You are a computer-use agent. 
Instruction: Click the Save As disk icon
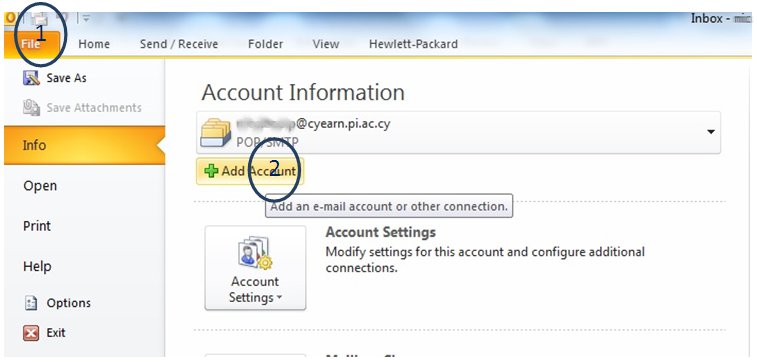[31, 78]
